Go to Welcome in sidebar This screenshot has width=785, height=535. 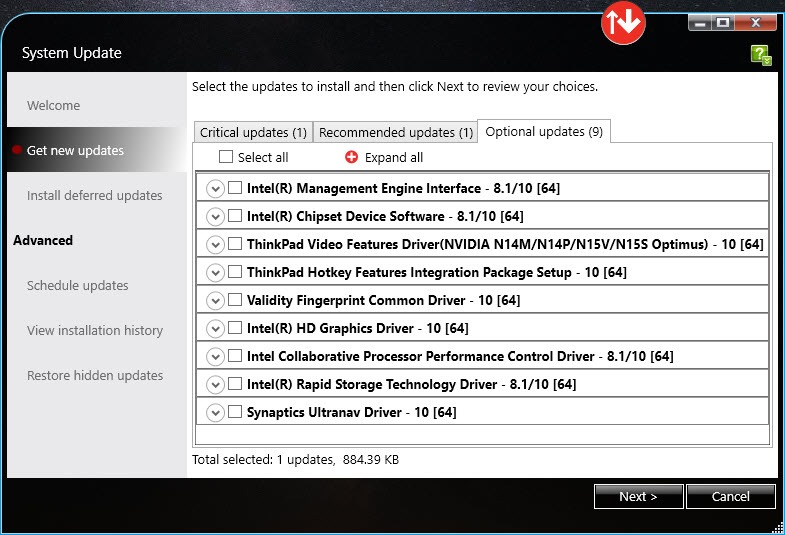pos(54,106)
